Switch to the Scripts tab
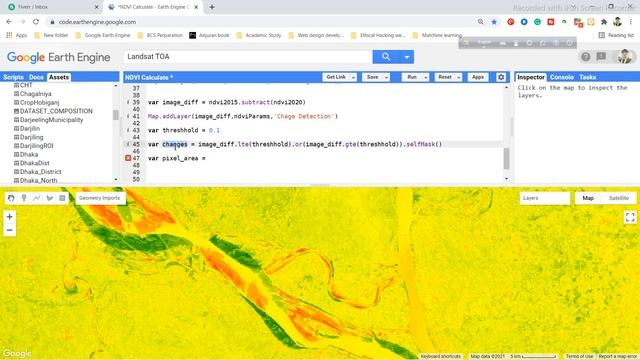This screenshot has height=360, width=640. coord(13,77)
